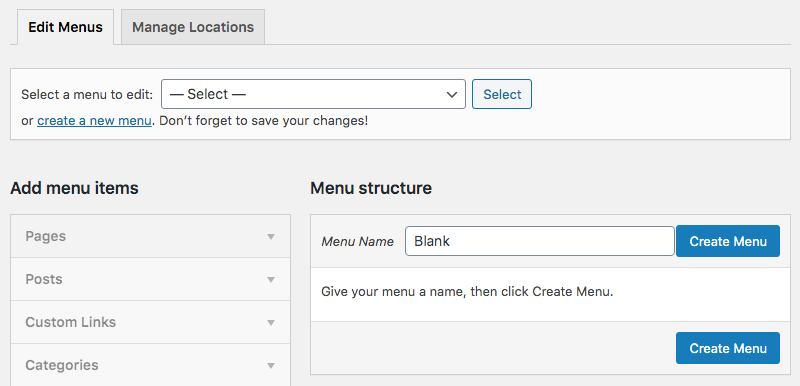The image size is (800, 386).
Task: Expand the Categories accordion section
Action: coord(151,365)
